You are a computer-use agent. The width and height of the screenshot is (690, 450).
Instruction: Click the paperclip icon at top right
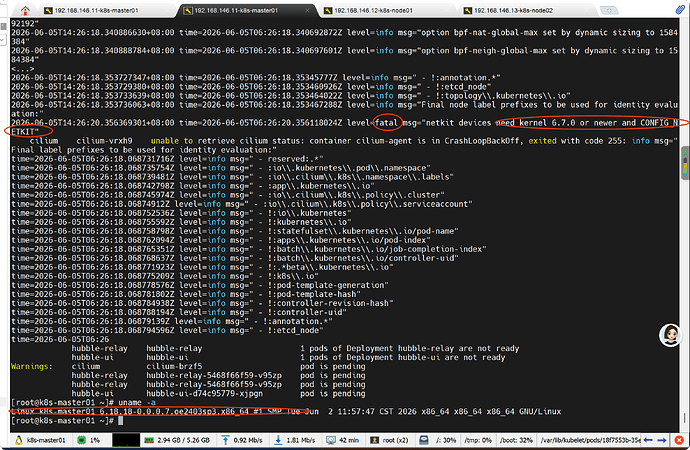(x=680, y=10)
